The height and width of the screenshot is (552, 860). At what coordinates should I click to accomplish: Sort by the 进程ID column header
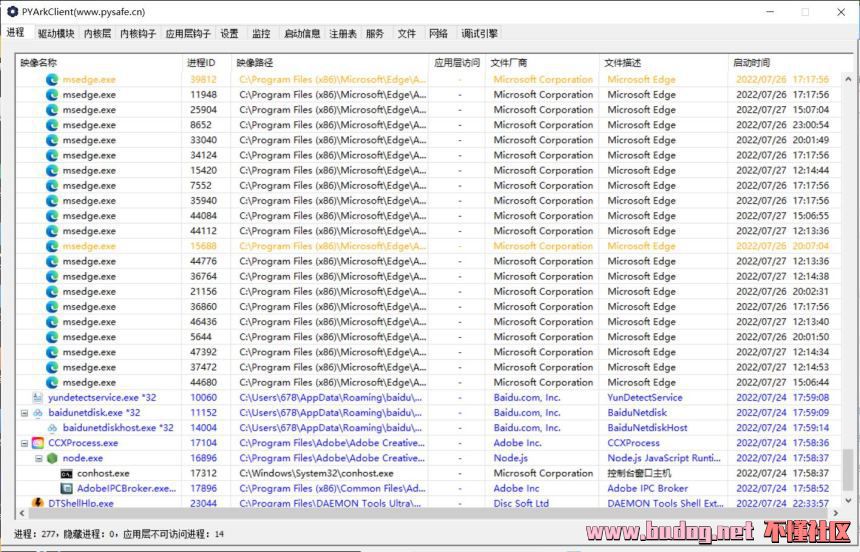pos(207,63)
